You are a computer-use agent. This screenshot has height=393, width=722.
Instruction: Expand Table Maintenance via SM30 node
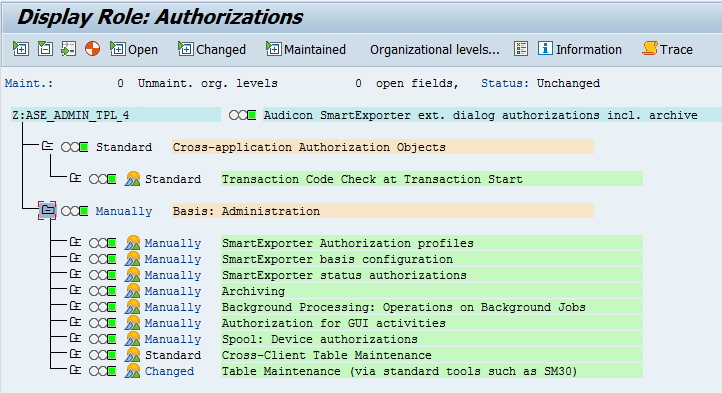(x=76, y=370)
